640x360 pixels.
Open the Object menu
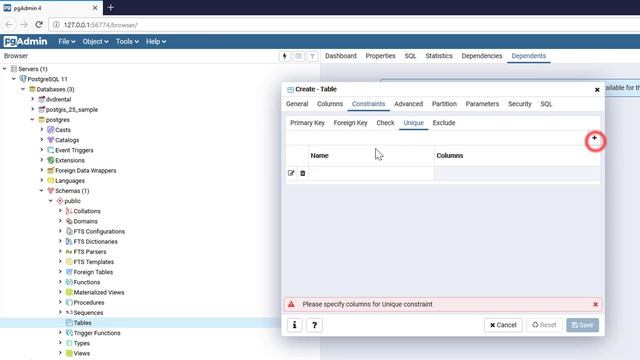(x=96, y=42)
